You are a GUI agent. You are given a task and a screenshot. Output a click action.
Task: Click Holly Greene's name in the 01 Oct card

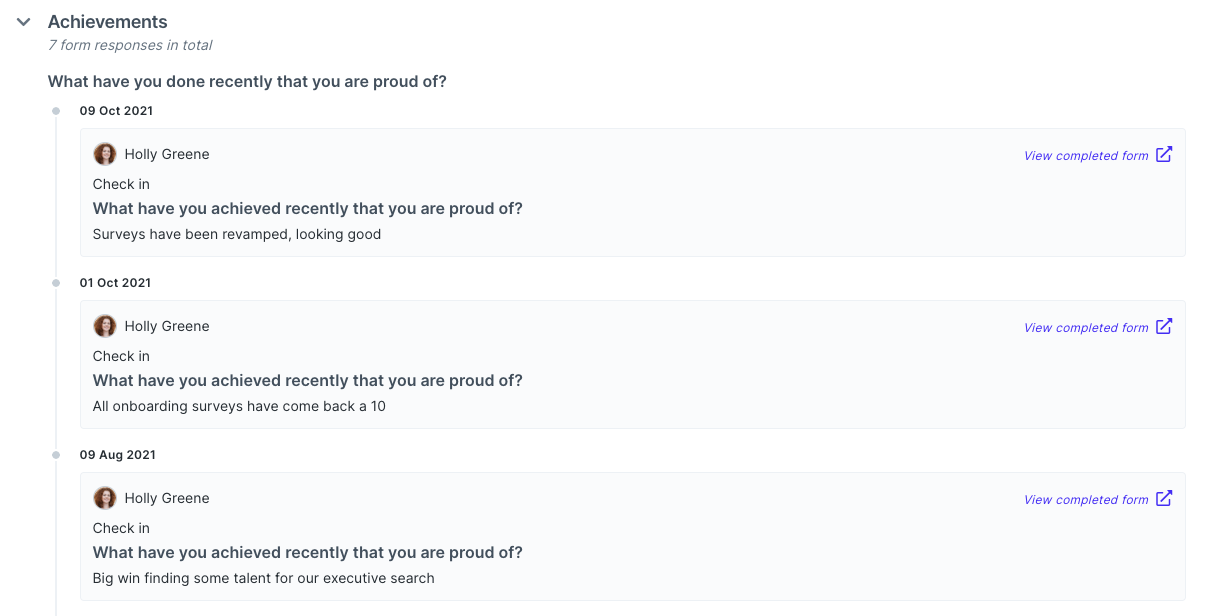click(167, 326)
